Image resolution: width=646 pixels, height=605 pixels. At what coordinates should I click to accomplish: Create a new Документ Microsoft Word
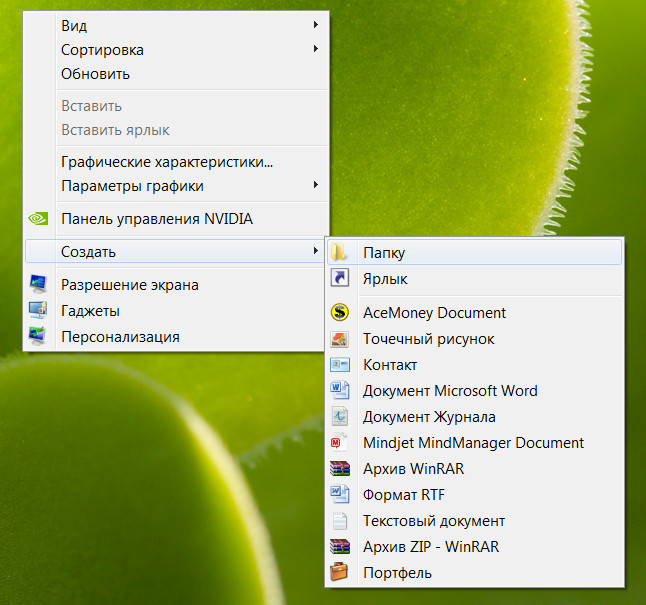tap(474, 391)
